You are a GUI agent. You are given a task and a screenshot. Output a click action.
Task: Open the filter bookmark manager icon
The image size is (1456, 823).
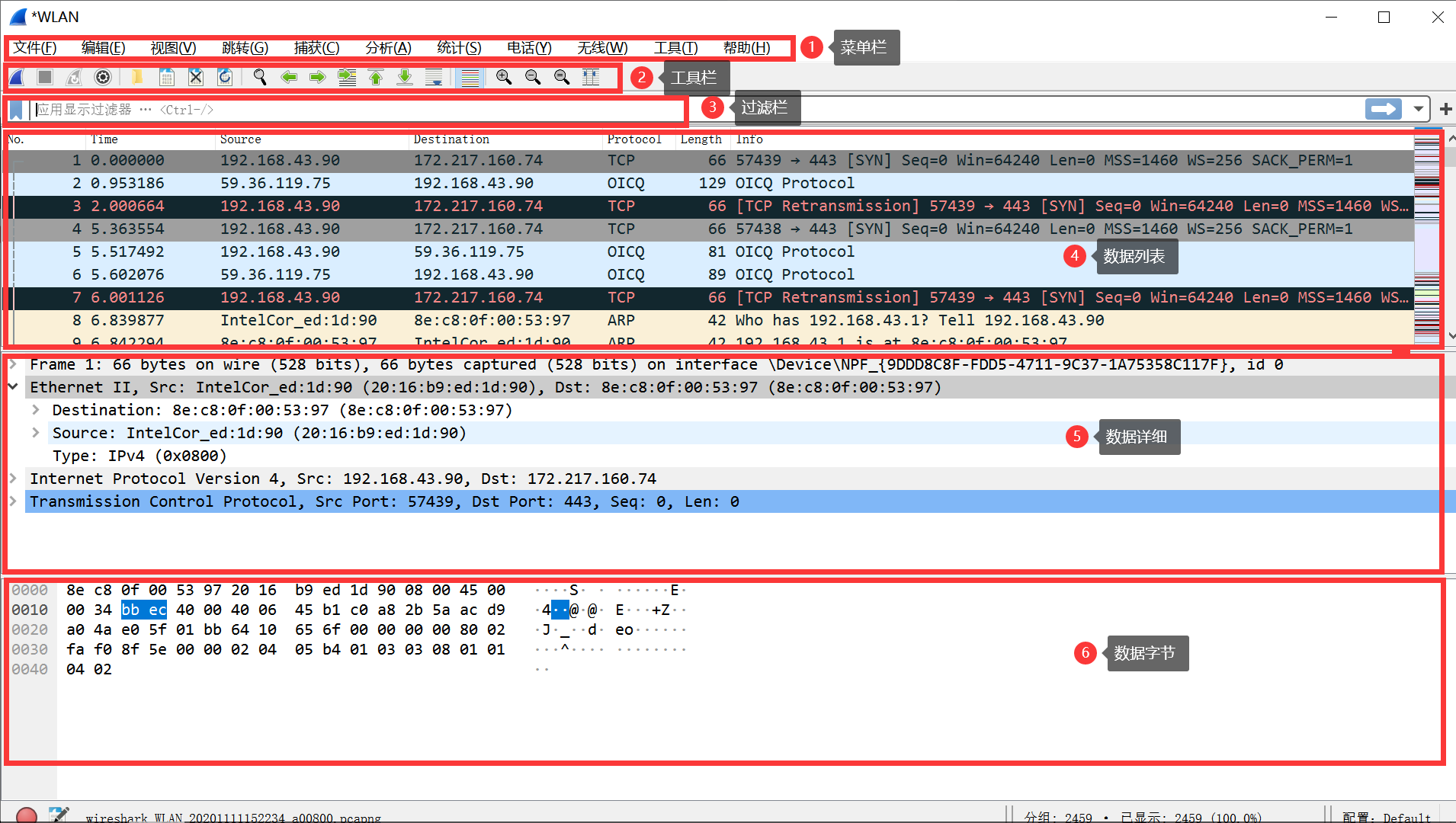pyautogui.click(x=15, y=110)
